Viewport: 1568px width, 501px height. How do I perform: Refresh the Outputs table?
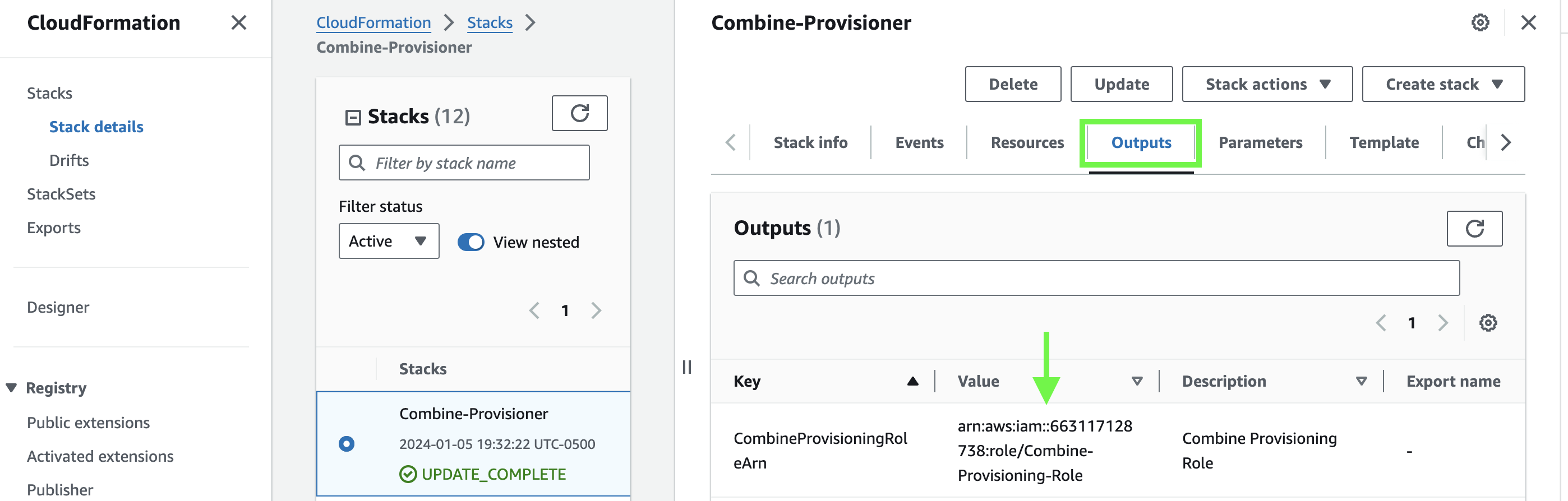[x=1474, y=229]
